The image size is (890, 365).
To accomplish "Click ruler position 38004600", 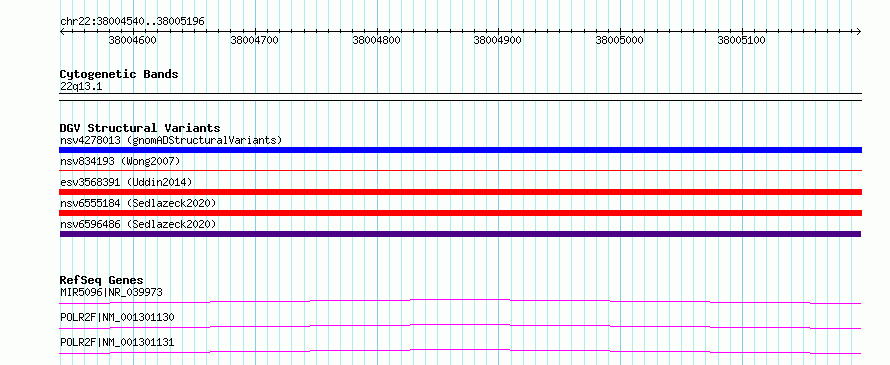I will pos(132,40).
